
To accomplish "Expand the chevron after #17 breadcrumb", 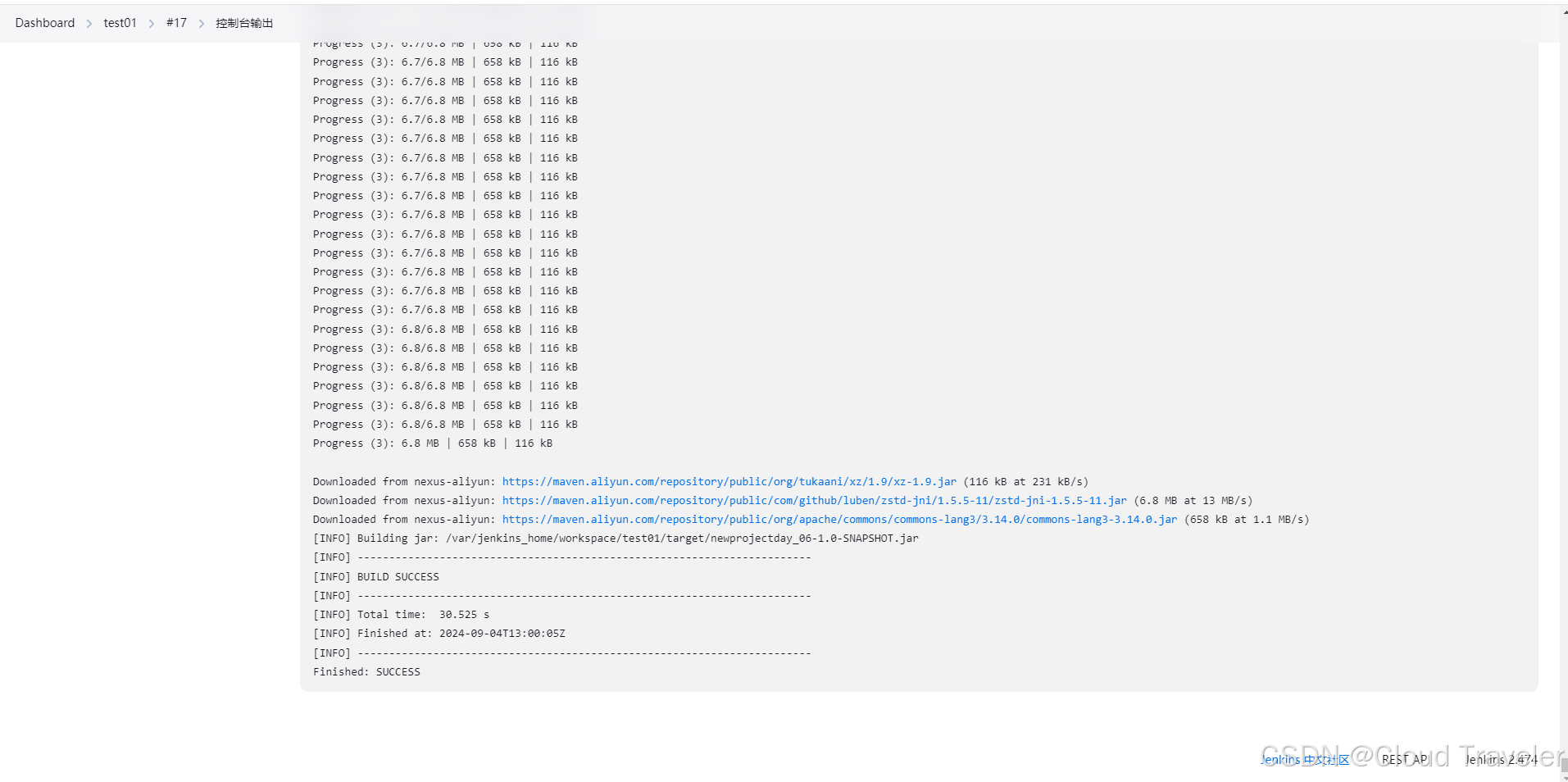I will 202,24.
